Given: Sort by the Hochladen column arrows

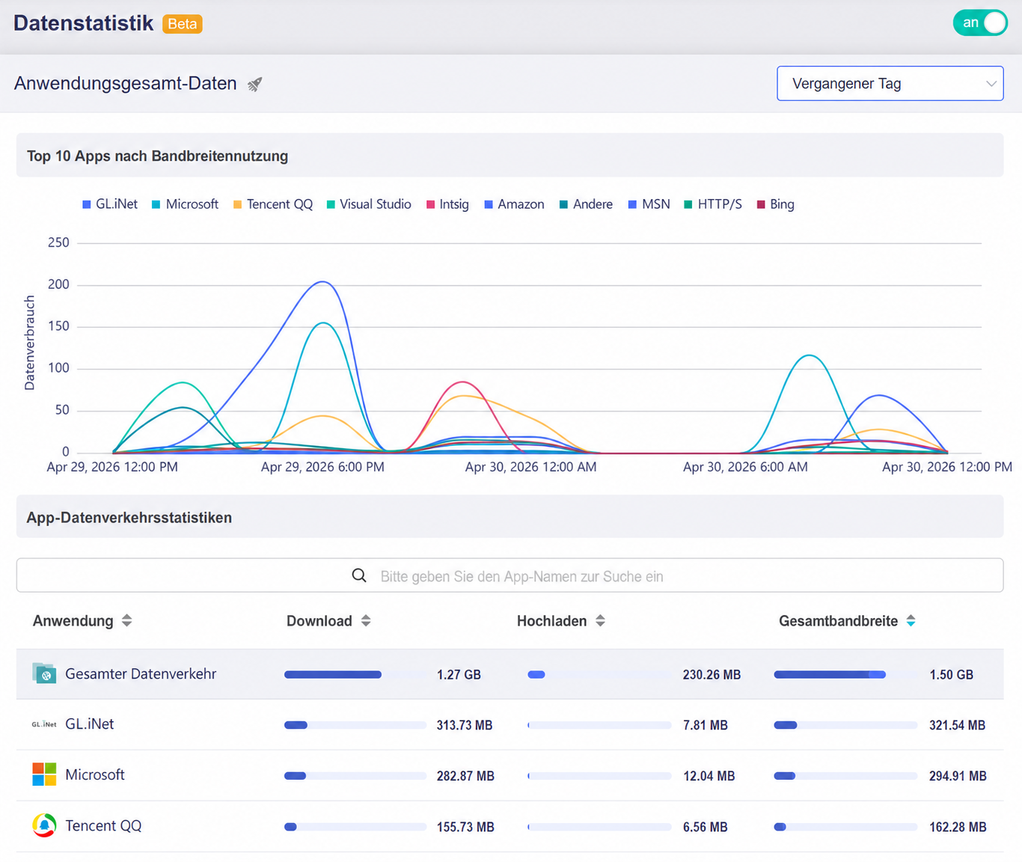Looking at the screenshot, I should click(x=600, y=621).
